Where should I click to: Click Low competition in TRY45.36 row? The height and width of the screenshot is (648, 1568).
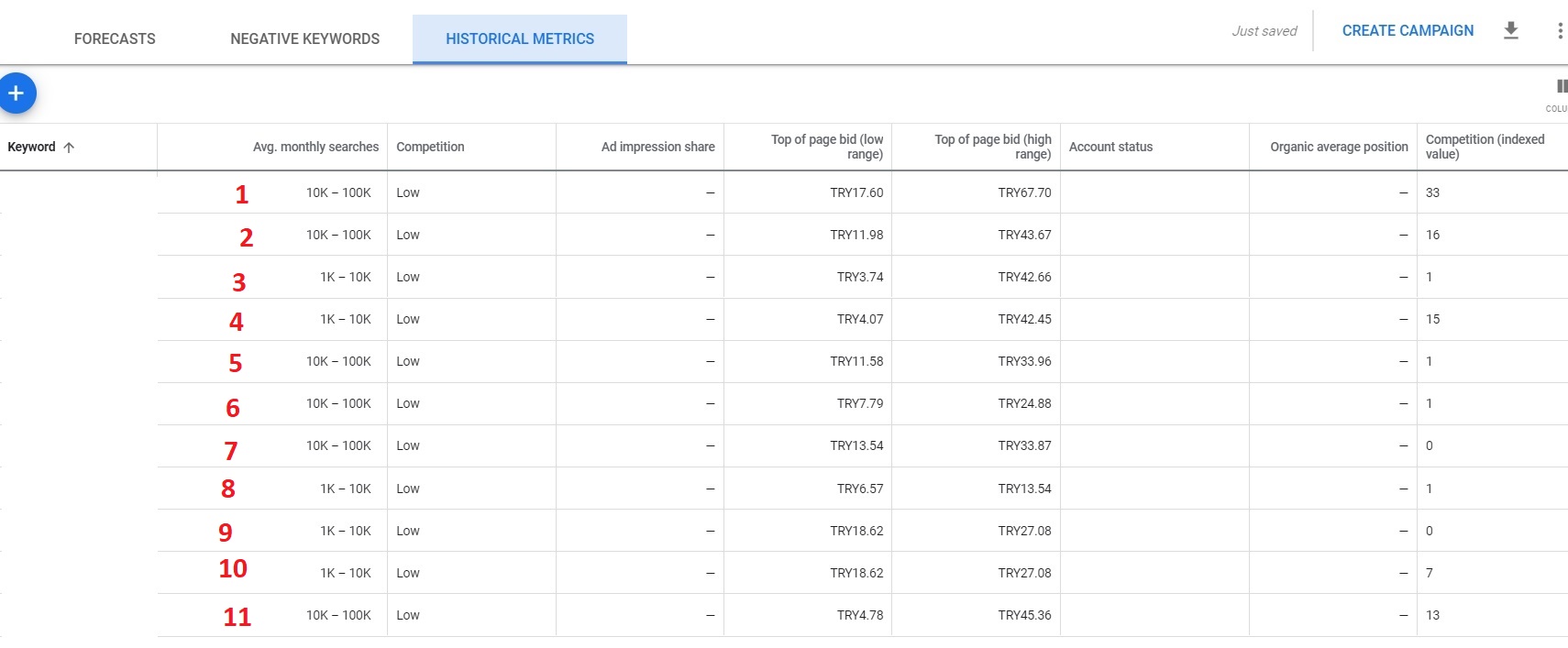coord(408,615)
